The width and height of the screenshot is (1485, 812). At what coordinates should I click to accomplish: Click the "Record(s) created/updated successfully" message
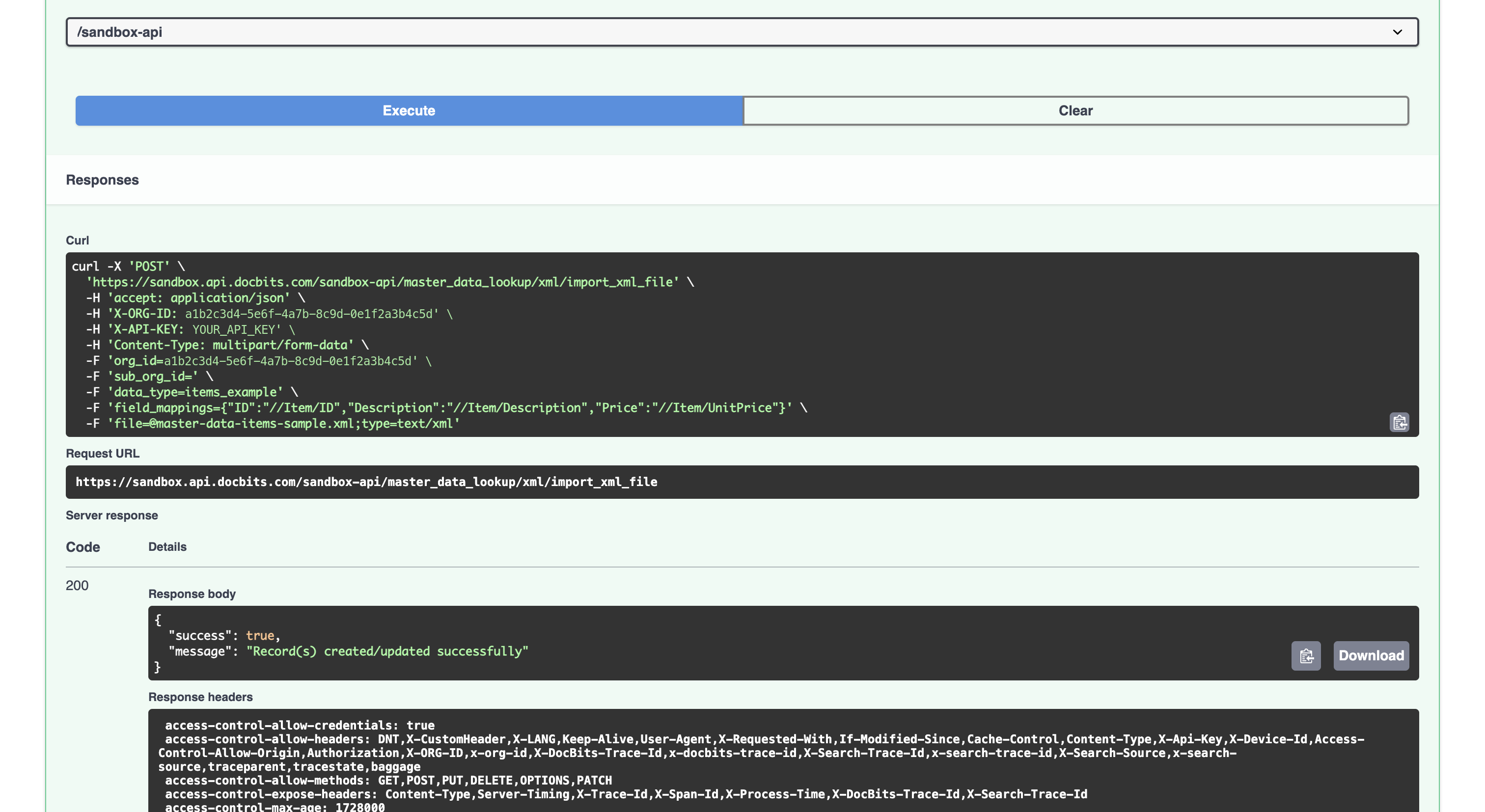tap(387, 651)
